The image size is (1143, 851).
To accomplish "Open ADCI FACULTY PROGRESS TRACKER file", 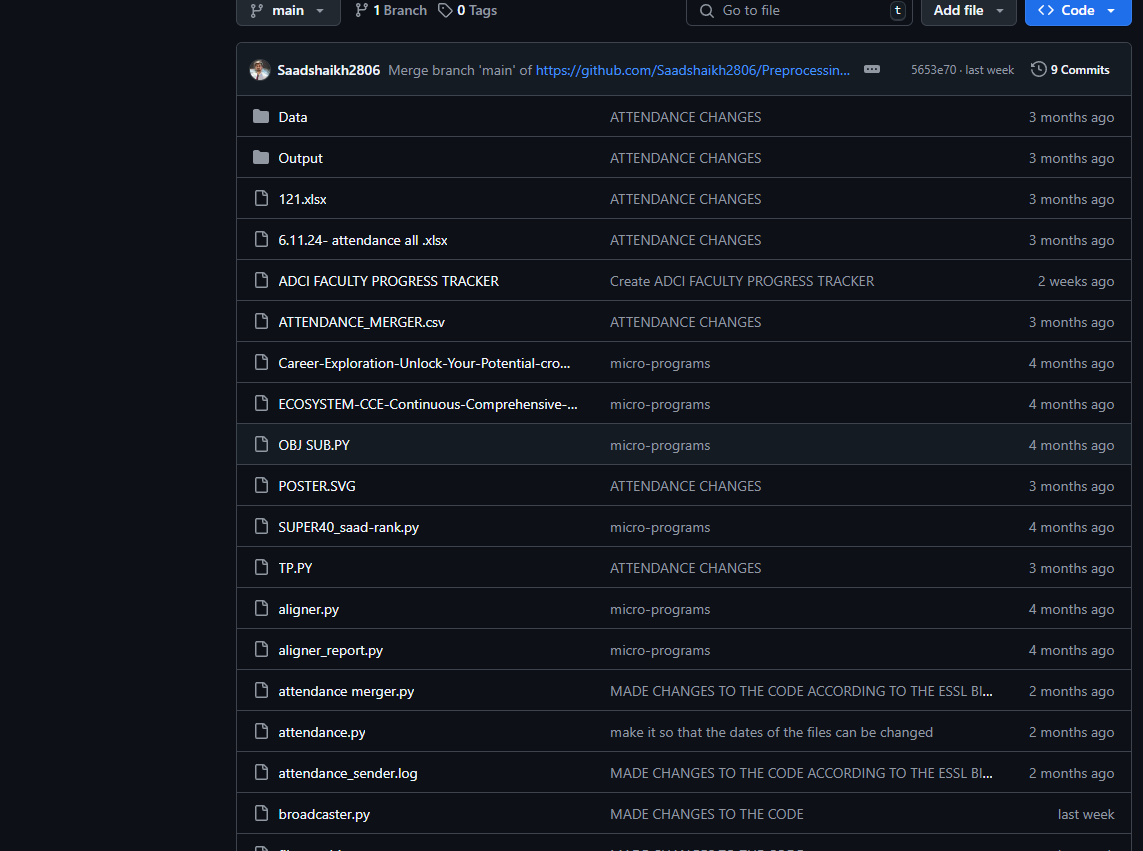I will point(389,281).
